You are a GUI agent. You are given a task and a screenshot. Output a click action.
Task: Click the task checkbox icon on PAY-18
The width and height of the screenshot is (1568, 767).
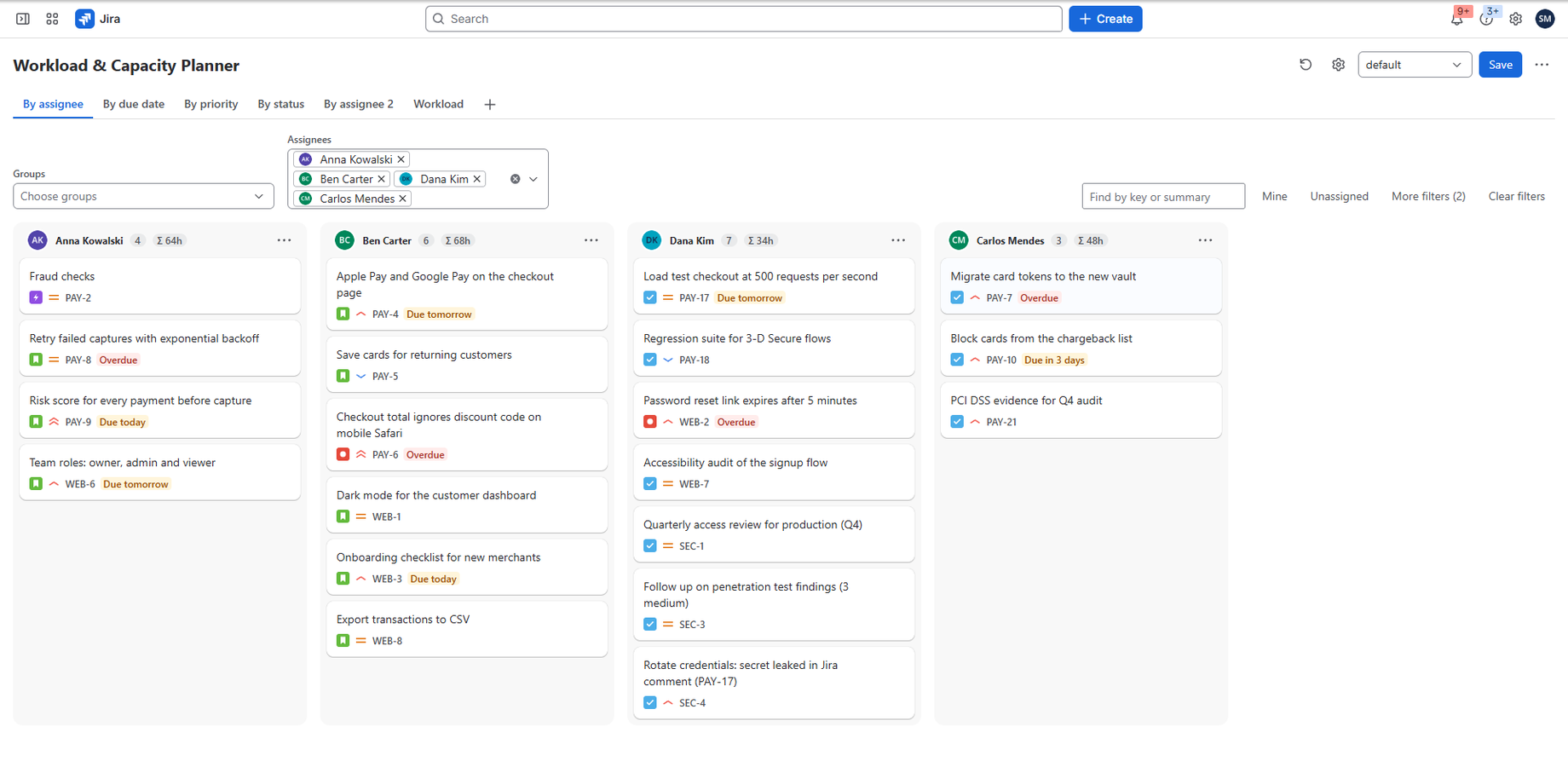650,360
